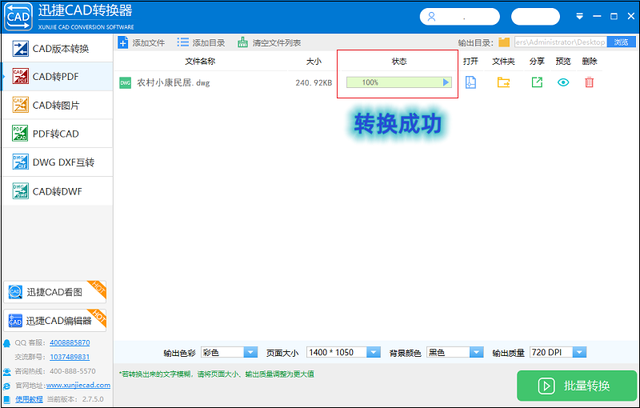Click the DWG DXF互转 blue icon
Image resolution: width=640 pixels, height=408 pixels.
(20, 162)
